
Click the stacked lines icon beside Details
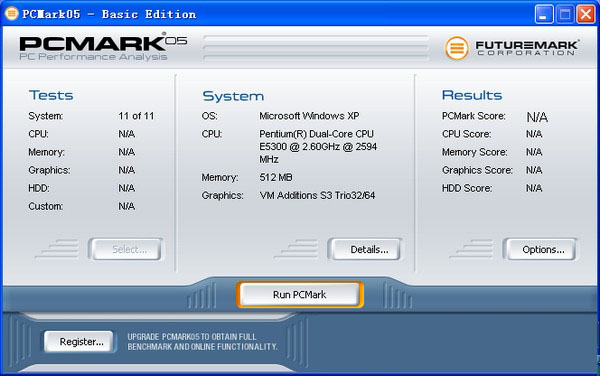point(297,249)
